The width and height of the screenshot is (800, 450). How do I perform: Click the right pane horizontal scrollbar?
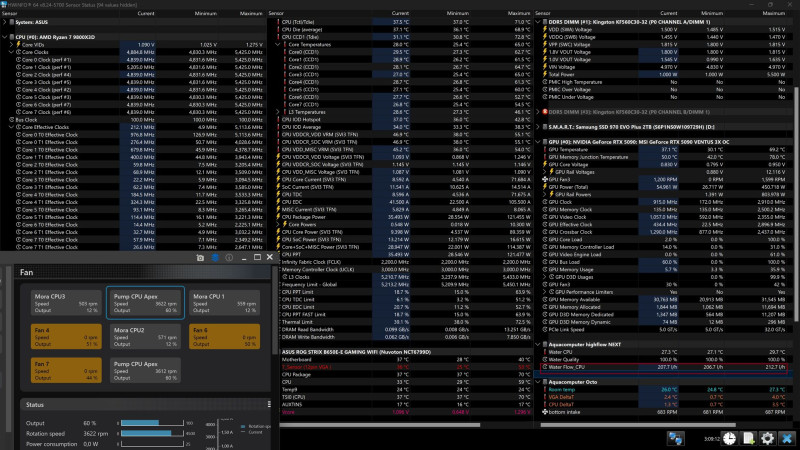[x=638, y=424]
